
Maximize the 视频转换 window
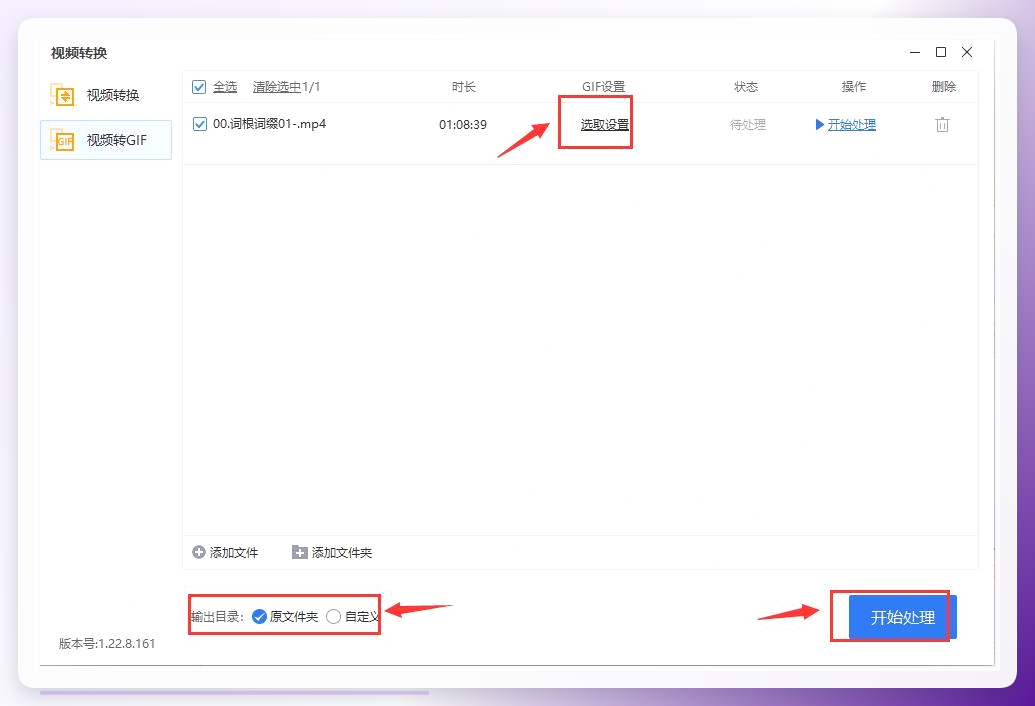(941, 52)
